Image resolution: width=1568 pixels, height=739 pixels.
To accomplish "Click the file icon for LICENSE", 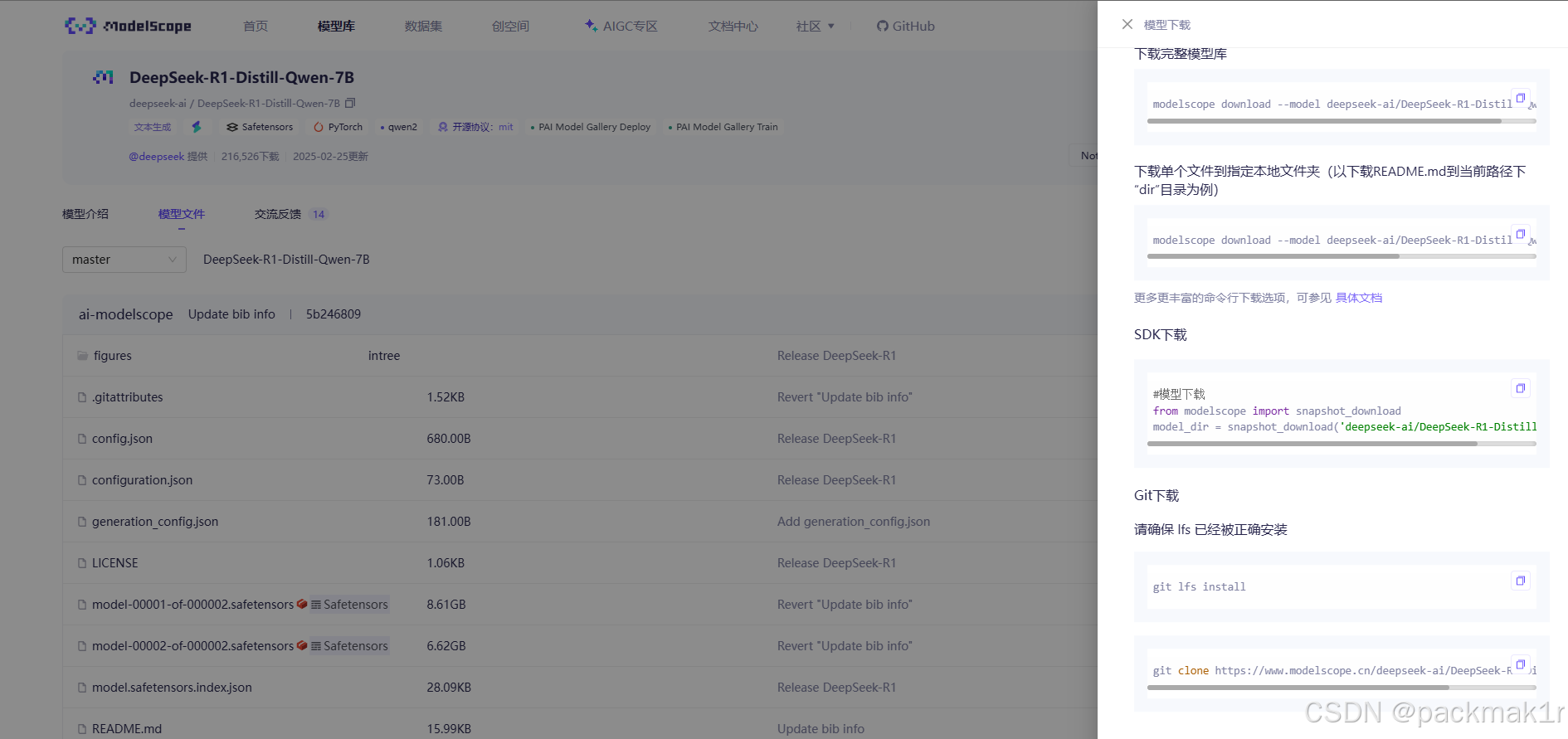I will pos(82,563).
